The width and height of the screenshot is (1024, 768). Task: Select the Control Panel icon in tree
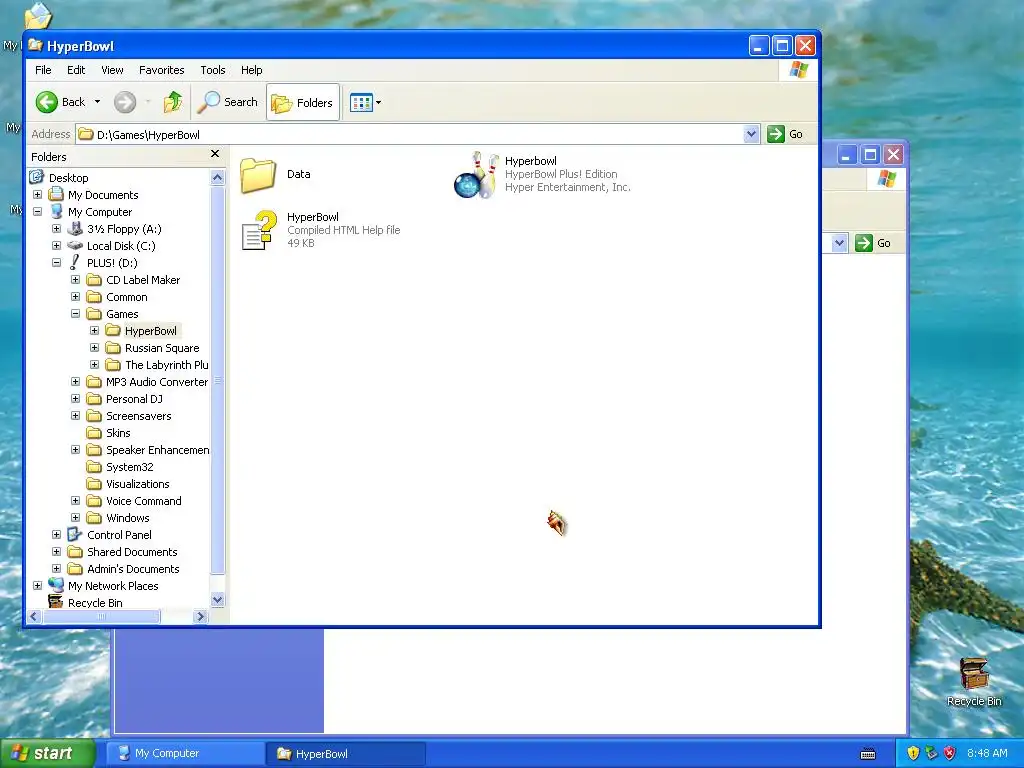[x=75, y=534]
